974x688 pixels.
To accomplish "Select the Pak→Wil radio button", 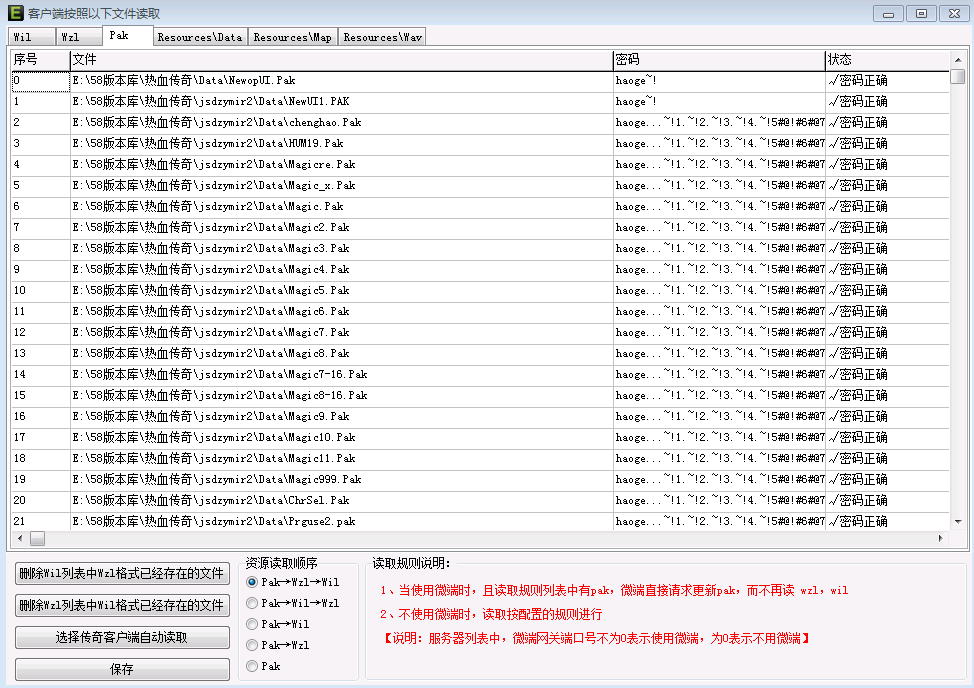I will tap(252, 624).
